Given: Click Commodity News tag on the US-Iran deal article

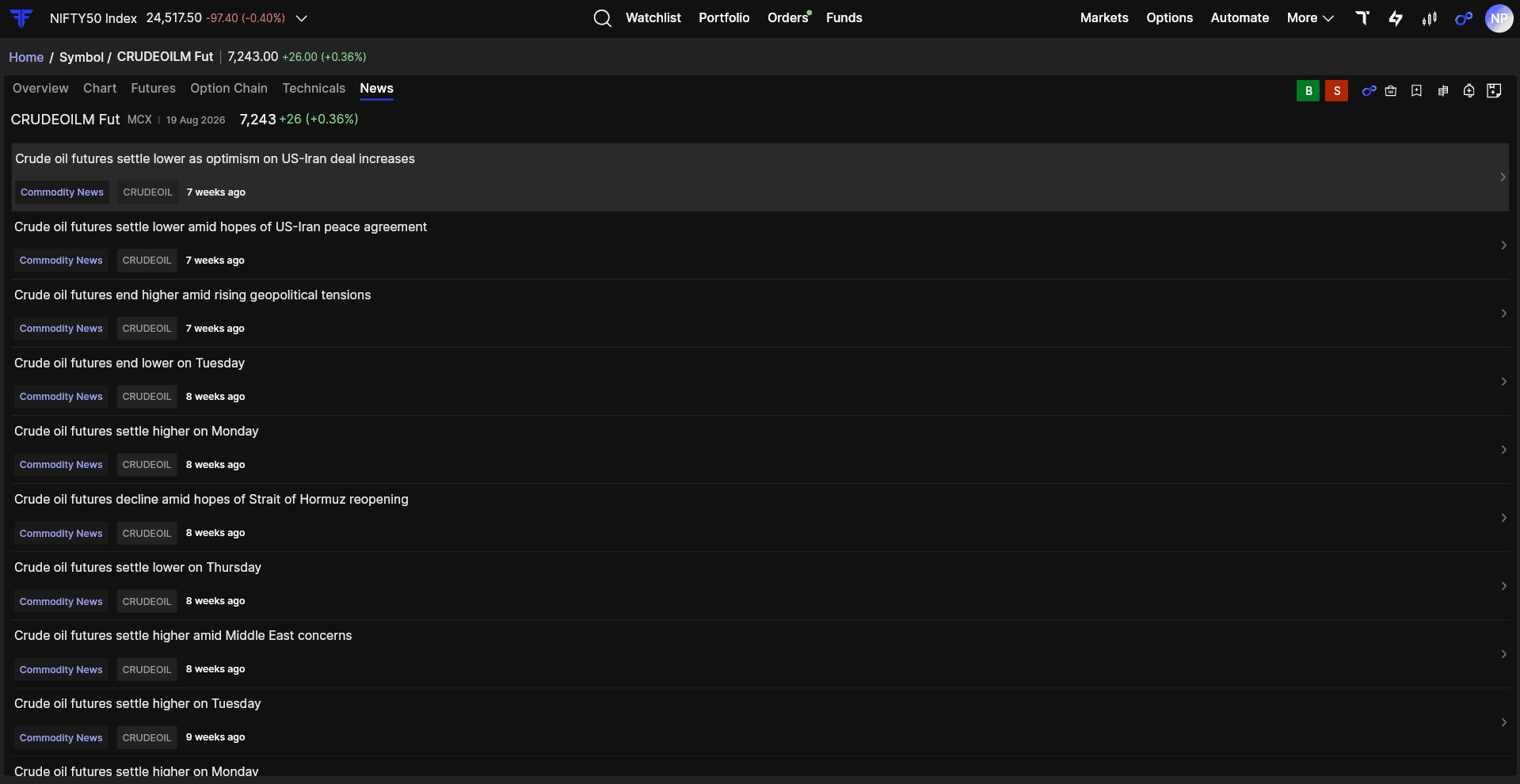Looking at the screenshot, I should point(62,192).
